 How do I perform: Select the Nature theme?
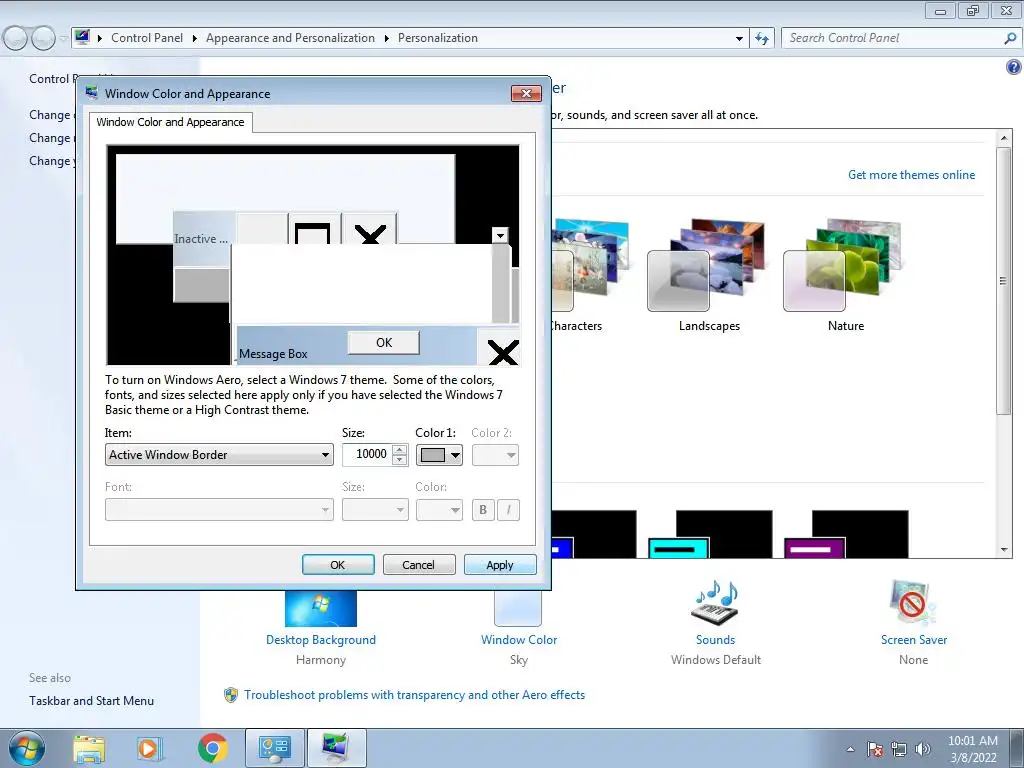pos(845,274)
